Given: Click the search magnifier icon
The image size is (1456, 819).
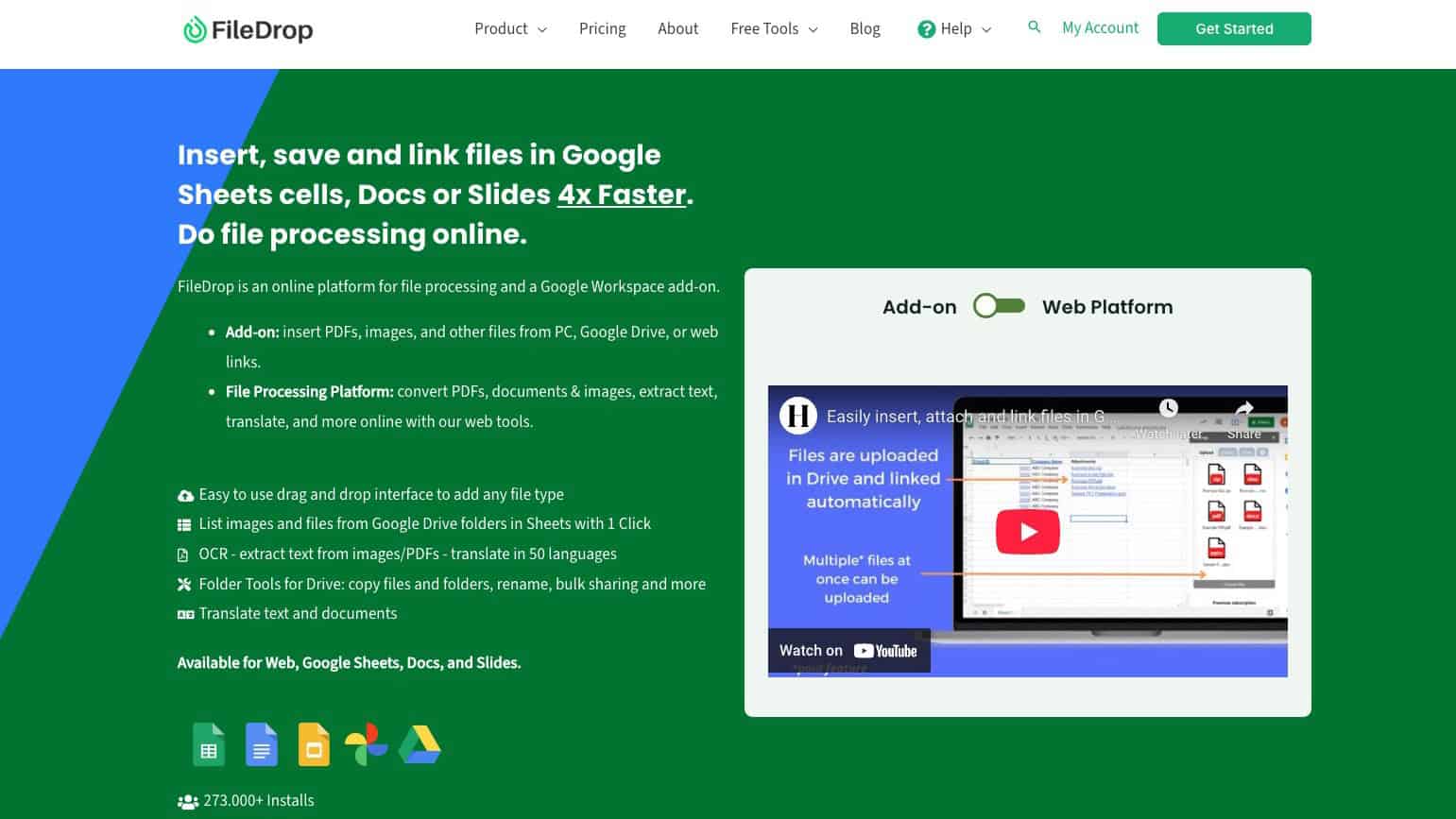Looking at the screenshot, I should tap(1035, 27).
